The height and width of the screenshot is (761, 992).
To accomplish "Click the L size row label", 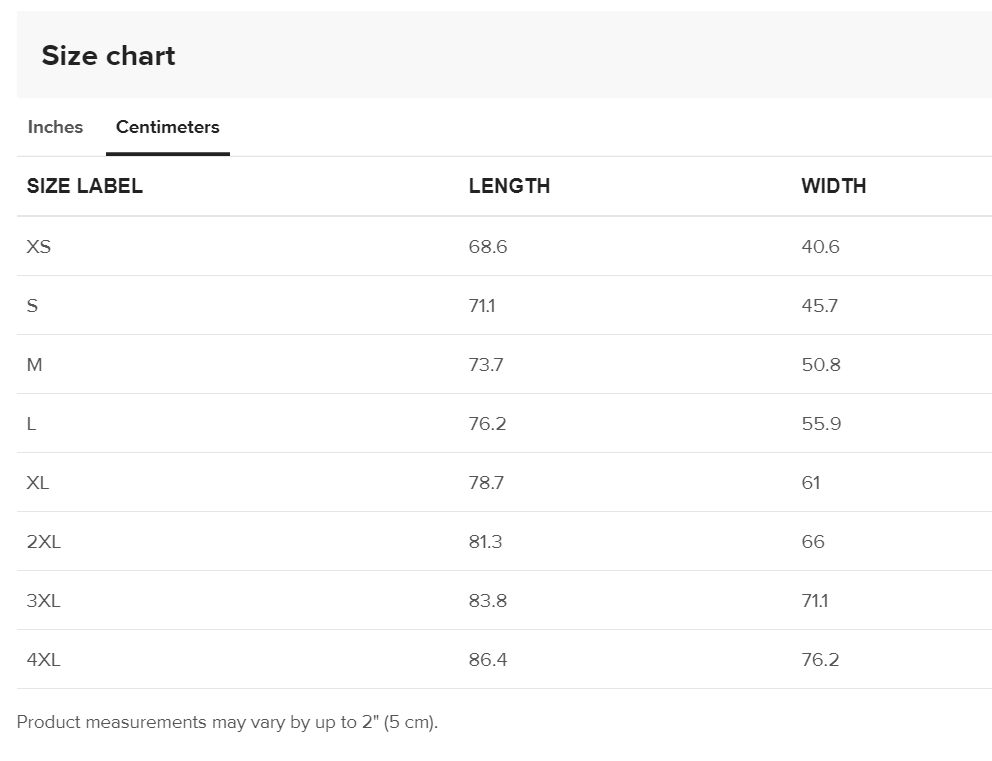I will pyautogui.click(x=32, y=423).
